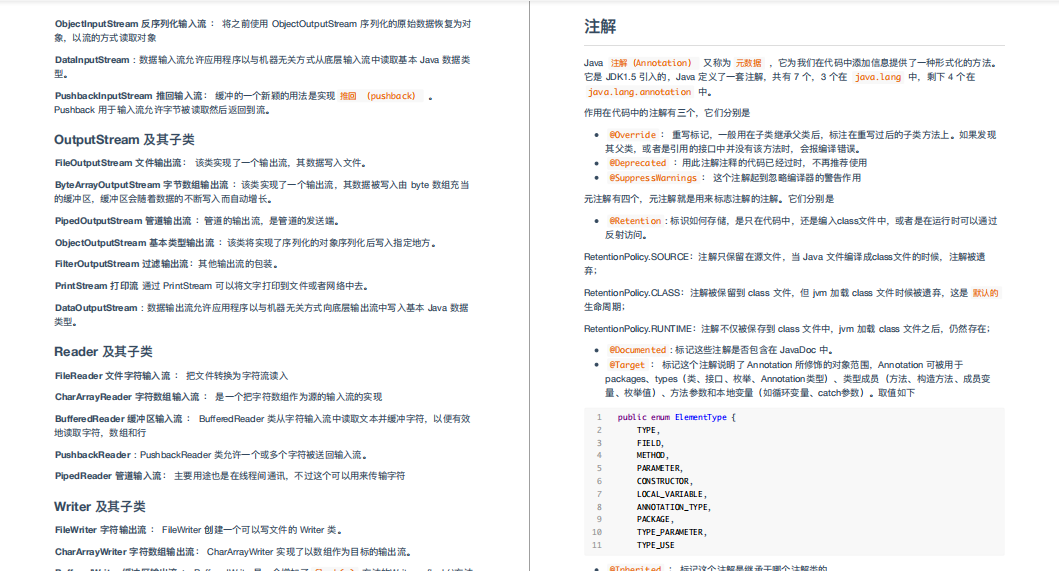Viewport: 1059px width, 571px height.
Task: Click the "RetentionPolicy.CLASS" text
Action: point(633,293)
